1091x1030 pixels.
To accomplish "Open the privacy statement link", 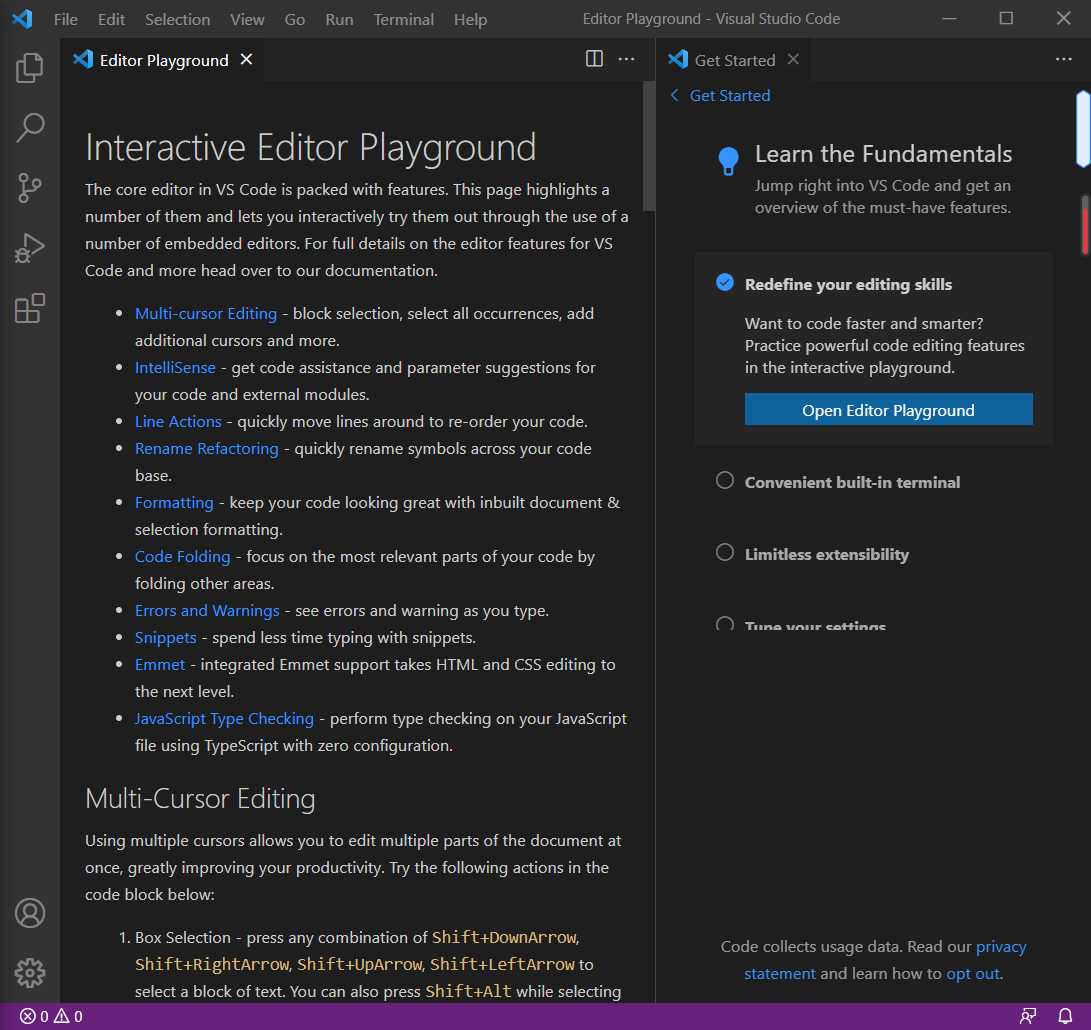I will 885,960.
